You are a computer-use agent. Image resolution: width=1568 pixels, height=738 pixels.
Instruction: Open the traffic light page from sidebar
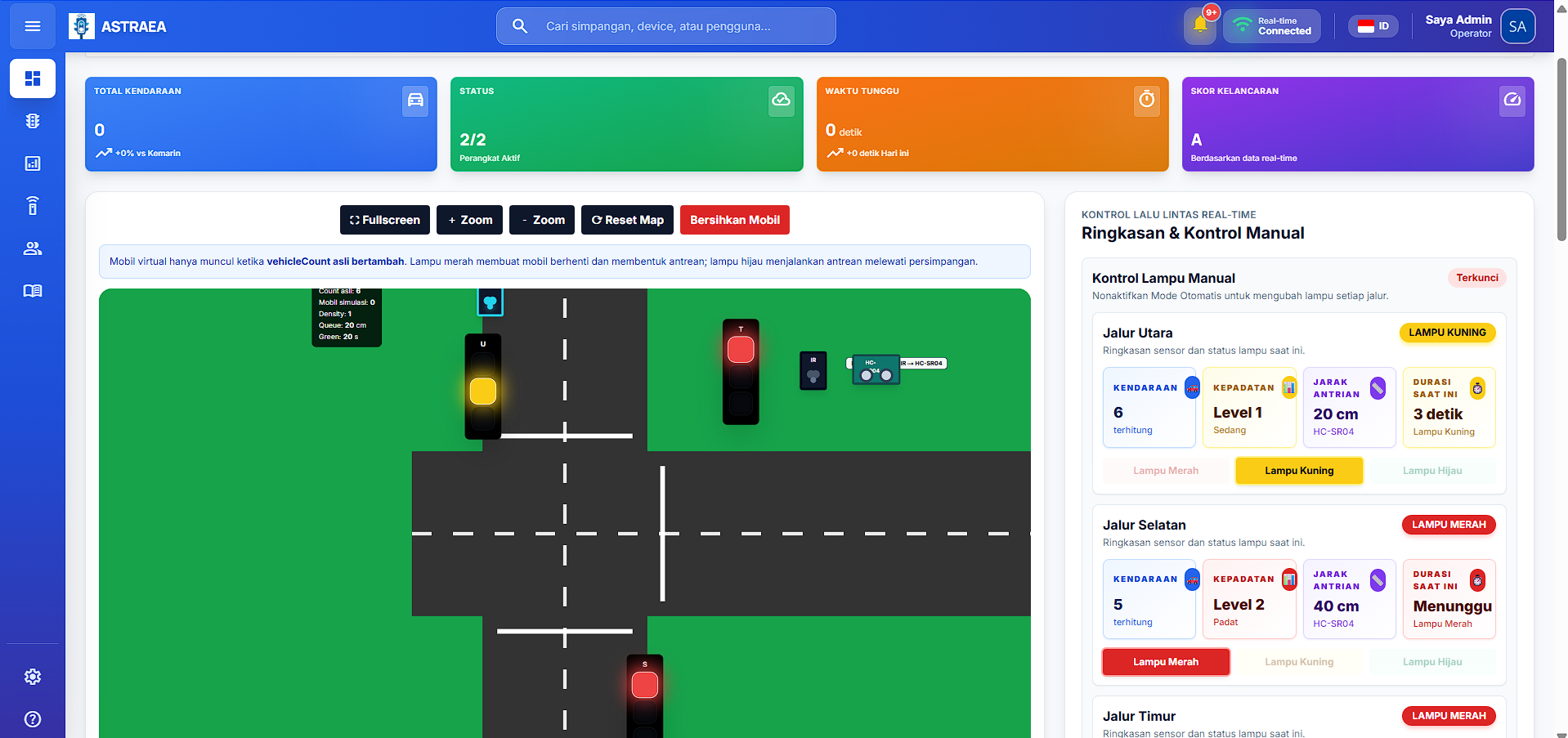pyautogui.click(x=33, y=121)
